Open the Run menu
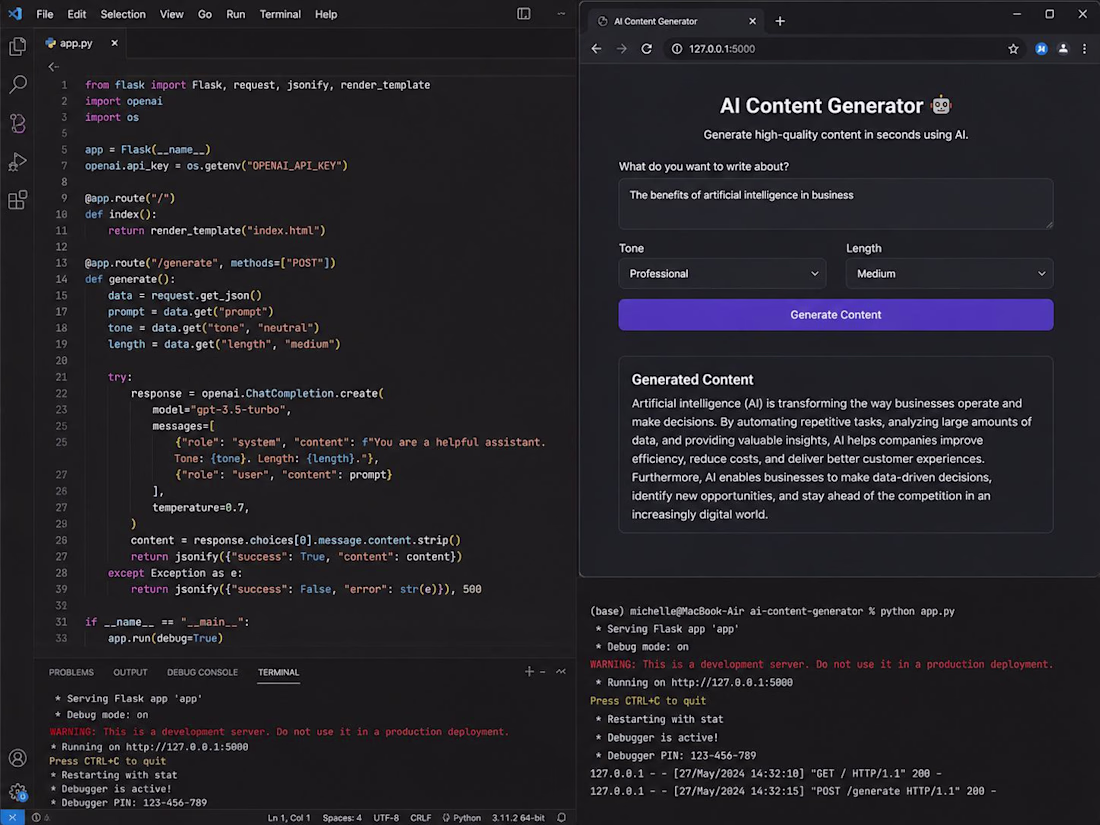The height and width of the screenshot is (825, 1100). point(236,14)
